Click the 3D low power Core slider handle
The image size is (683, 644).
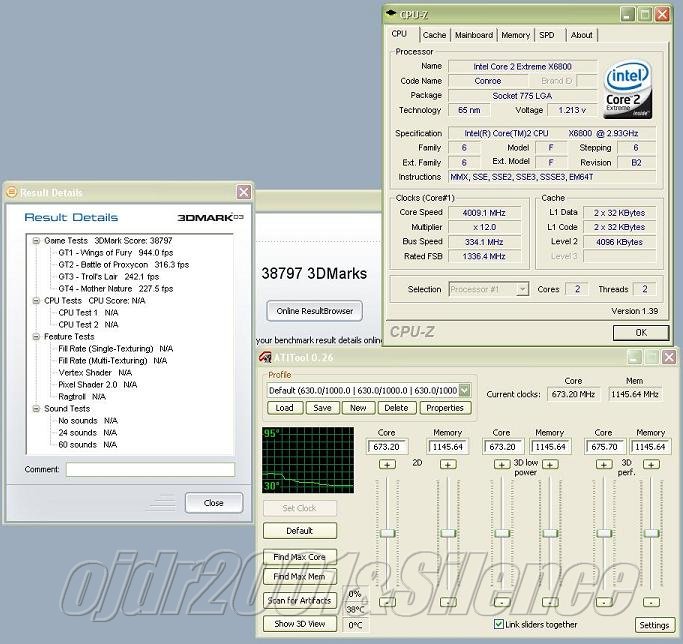click(x=502, y=533)
